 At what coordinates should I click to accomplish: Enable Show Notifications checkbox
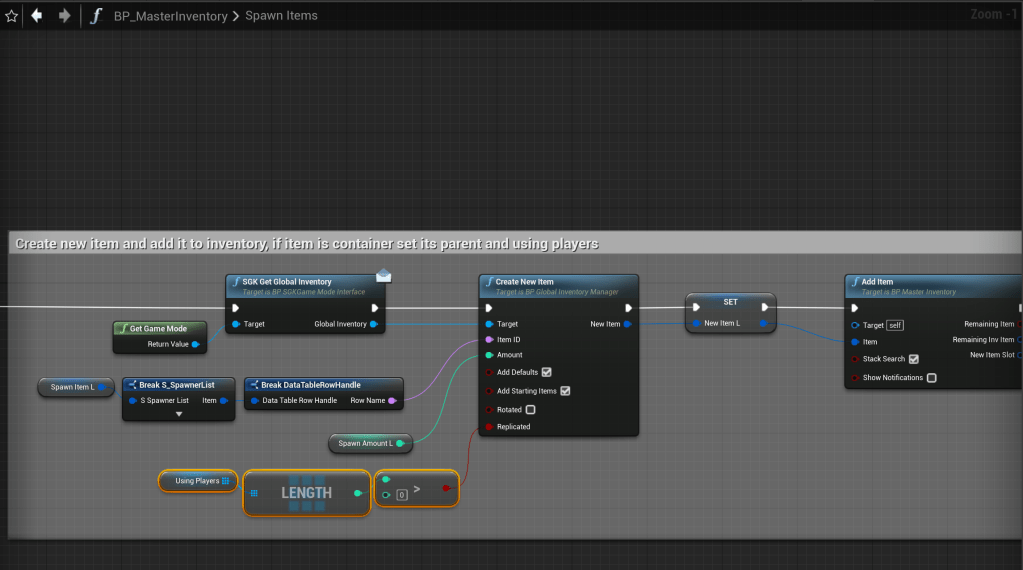coord(931,378)
